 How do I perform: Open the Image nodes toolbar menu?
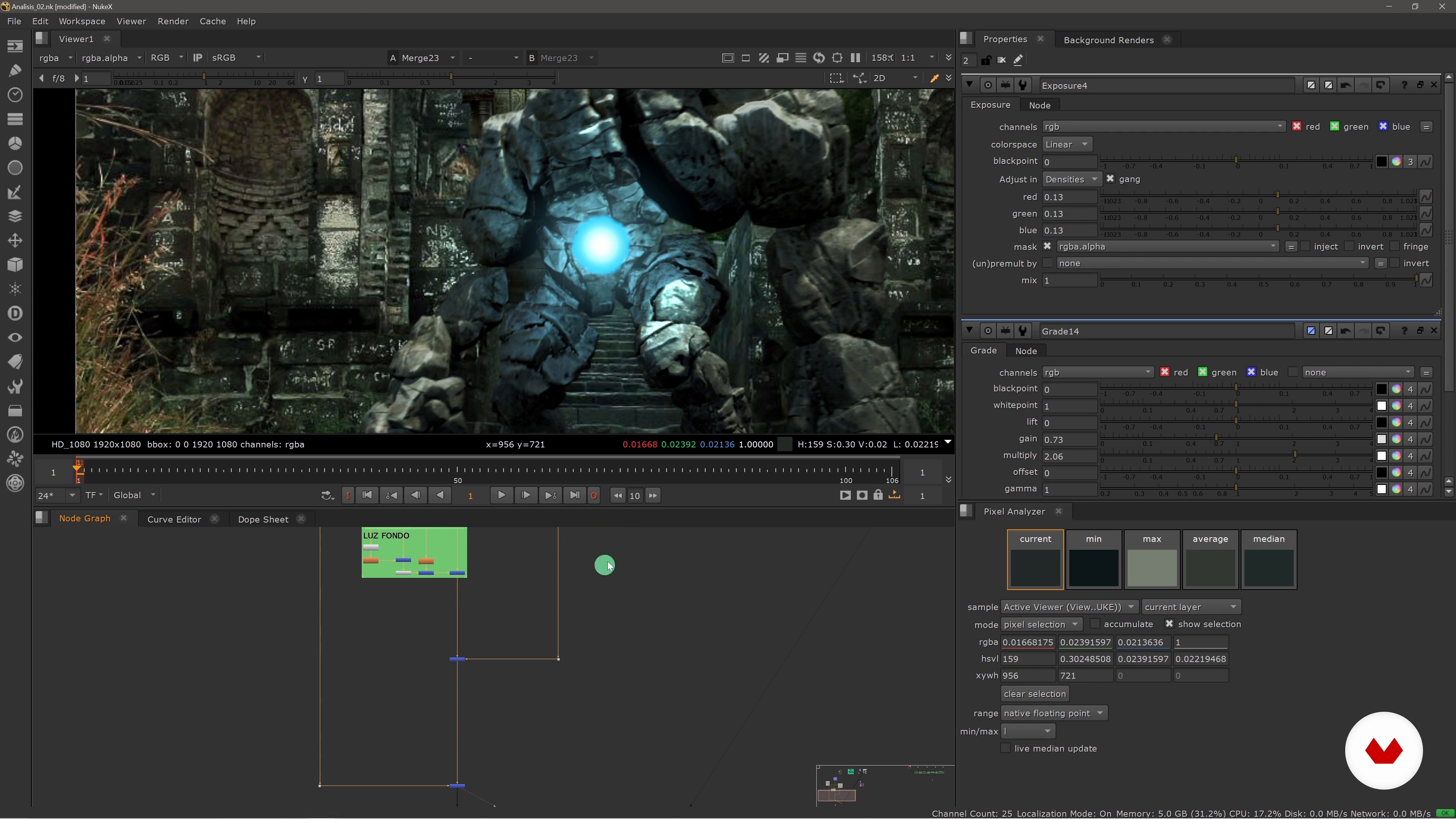click(x=15, y=46)
